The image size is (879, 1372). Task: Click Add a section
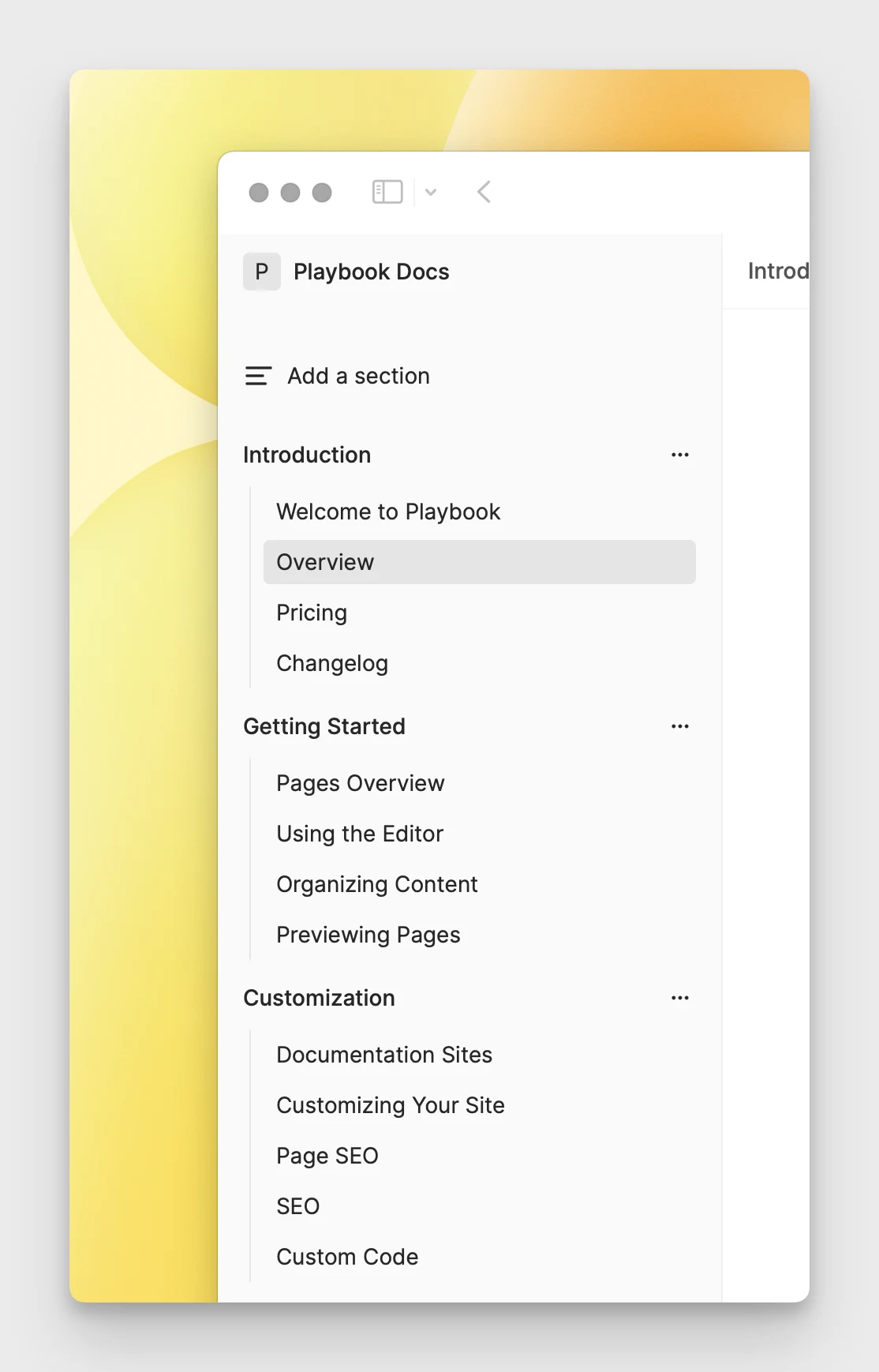click(x=358, y=376)
